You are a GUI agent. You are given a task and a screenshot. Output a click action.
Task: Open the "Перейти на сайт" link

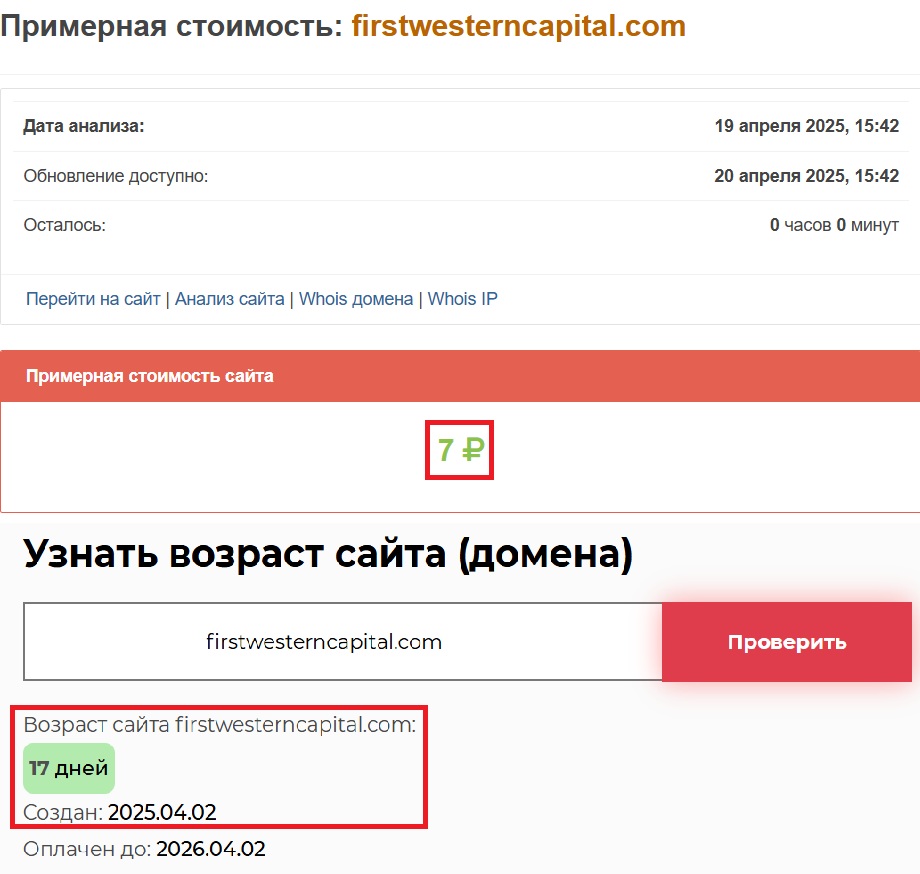93,299
